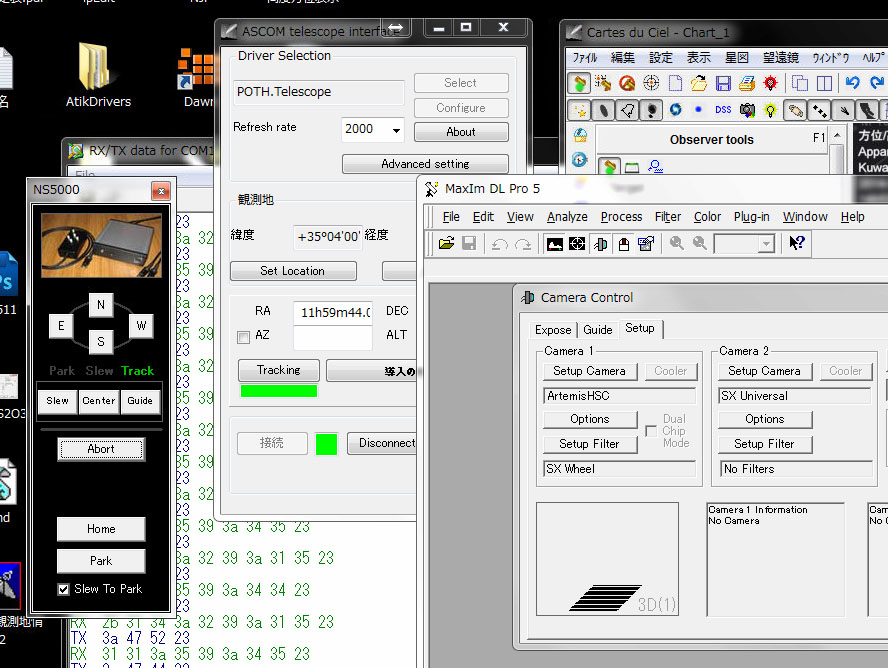Screen dimensions: 888x668
Task: Click the printer icon in Cartes du Ciel
Action: point(747,84)
